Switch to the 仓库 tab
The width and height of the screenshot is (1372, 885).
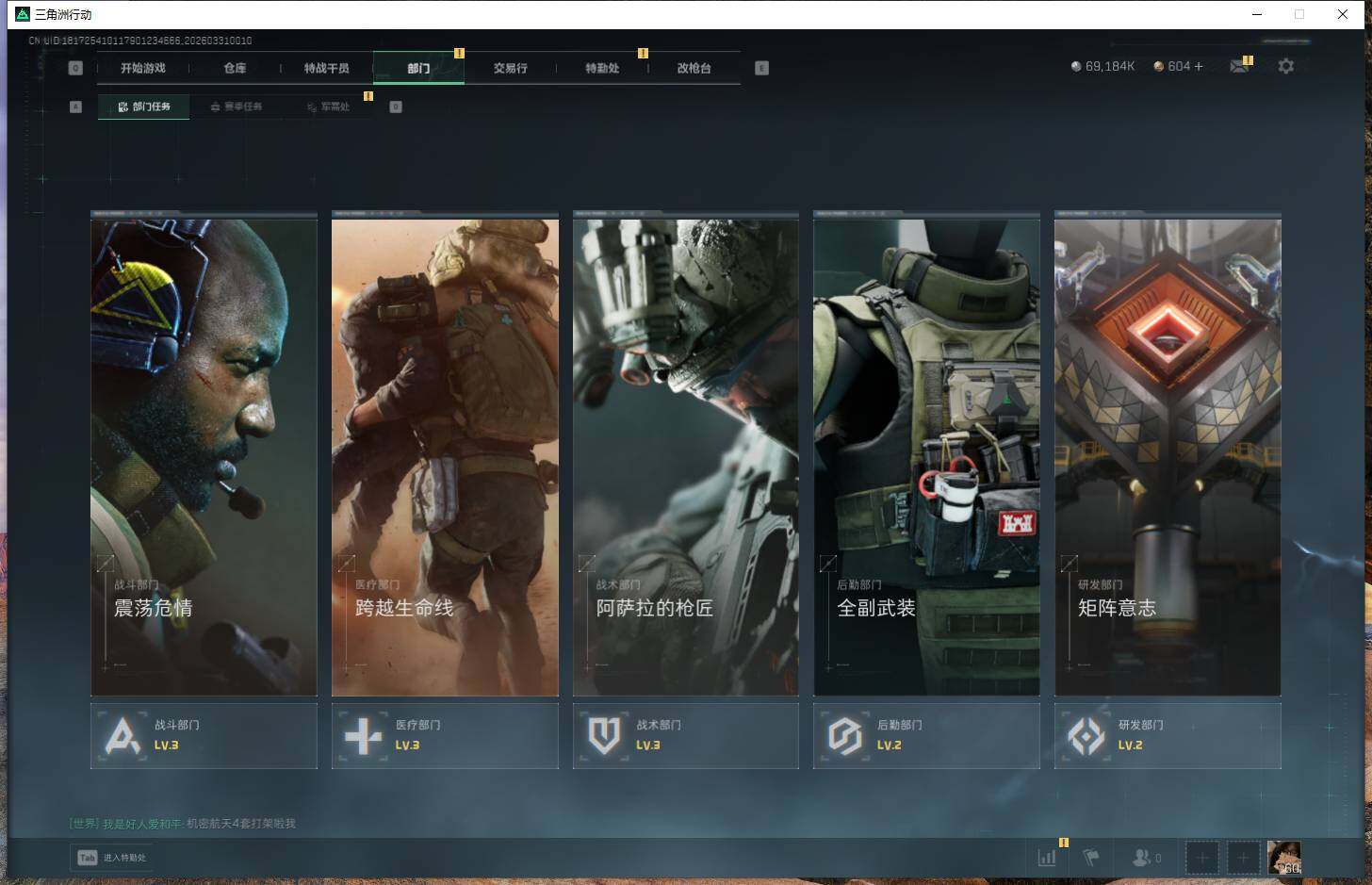coord(235,68)
